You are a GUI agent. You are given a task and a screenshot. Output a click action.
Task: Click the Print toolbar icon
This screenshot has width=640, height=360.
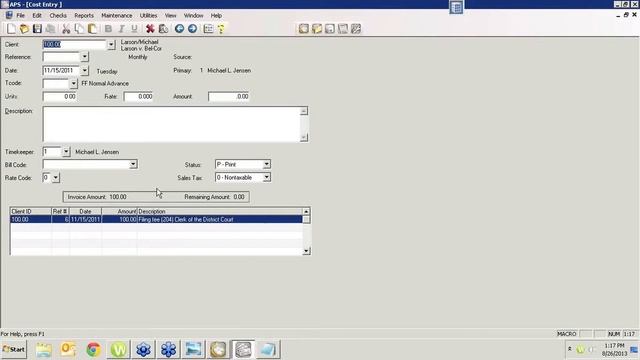pyautogui.click(x=51, y=29)
